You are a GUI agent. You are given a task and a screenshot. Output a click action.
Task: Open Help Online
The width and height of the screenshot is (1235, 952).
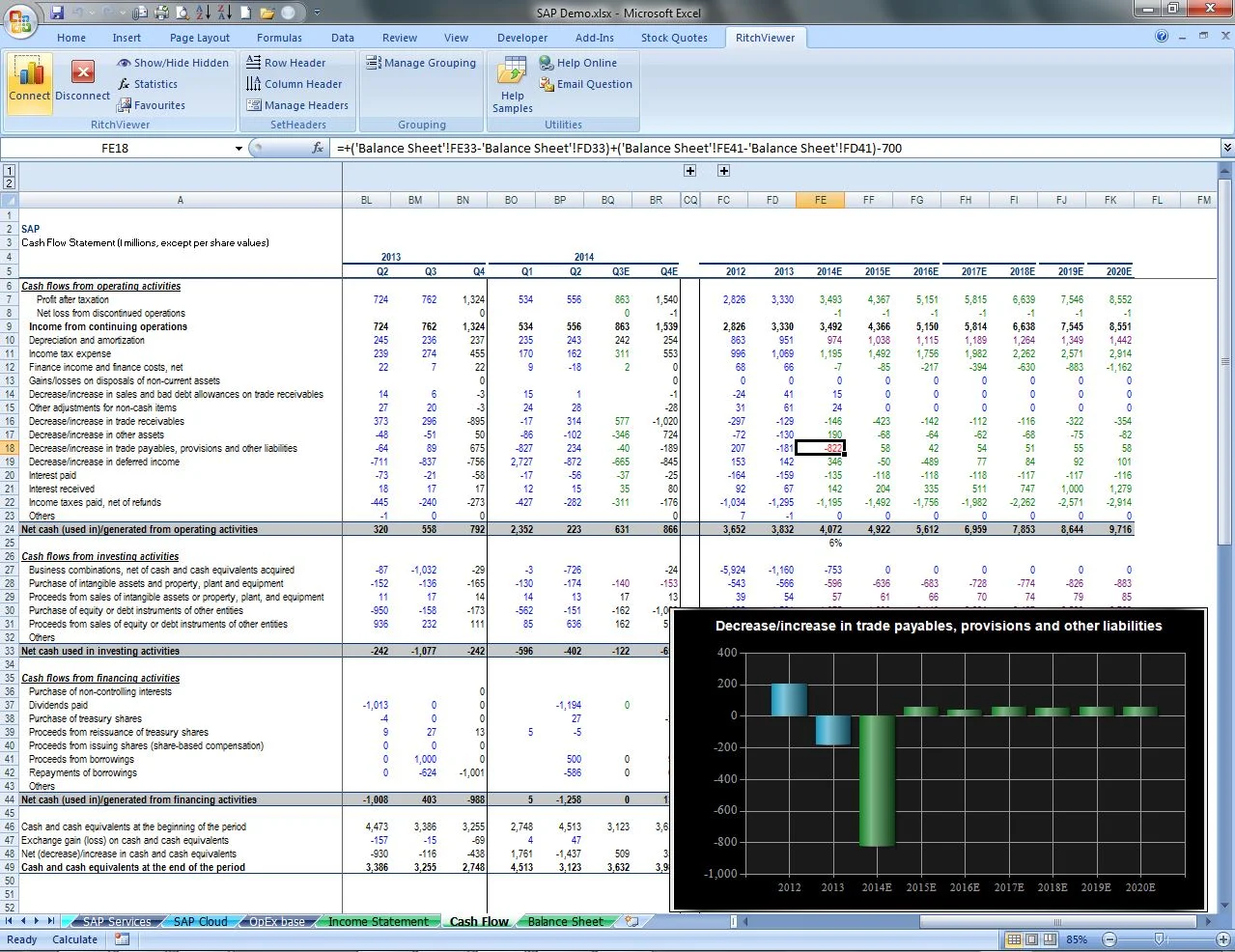click(578, 63)
